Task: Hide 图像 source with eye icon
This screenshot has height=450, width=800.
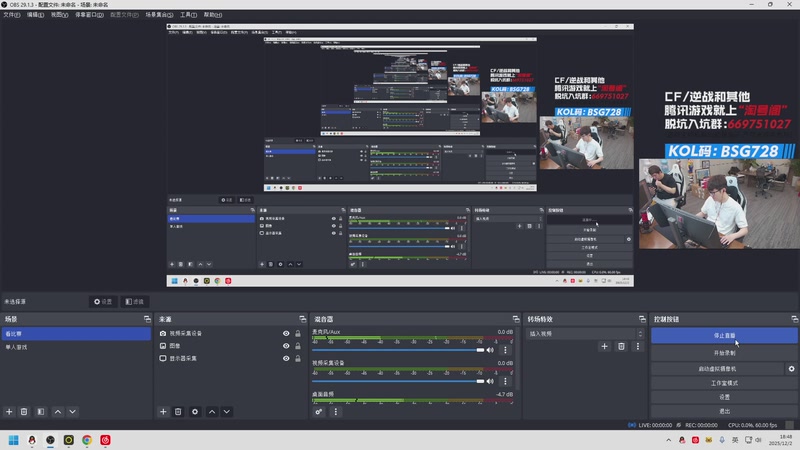Action: [286, 346]
